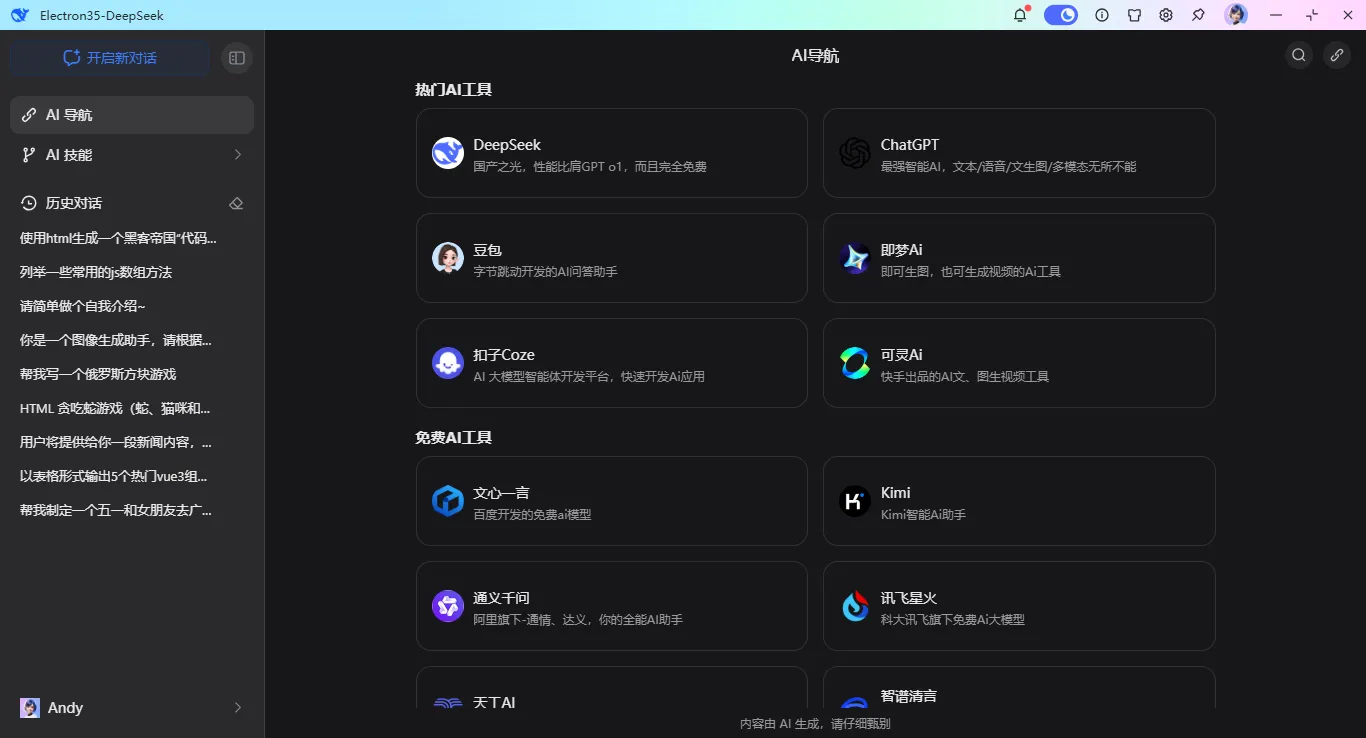This screenshot has height=738, width=1366.
Task: Select the AI 导航 sidebar item
Action: (x=132, y=115)
